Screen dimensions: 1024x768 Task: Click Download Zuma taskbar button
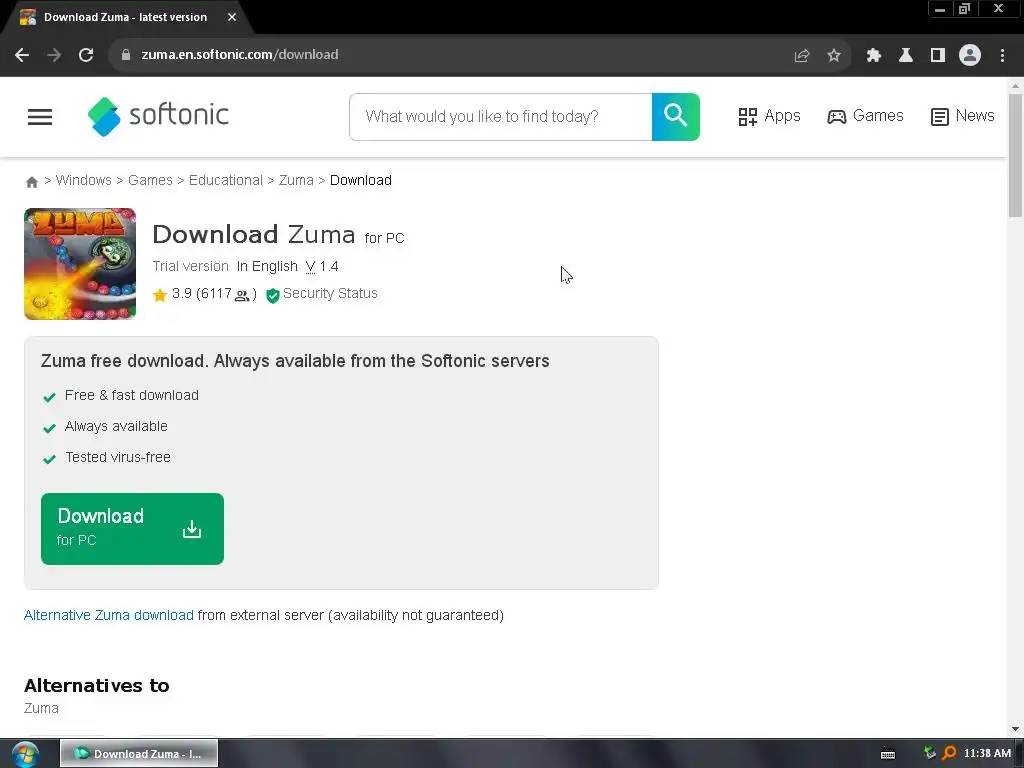pyautogui.click(x=139, y=754)
